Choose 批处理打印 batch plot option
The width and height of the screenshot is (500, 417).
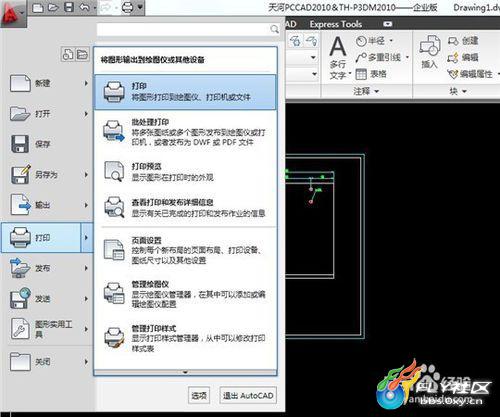tap(185, 132)
